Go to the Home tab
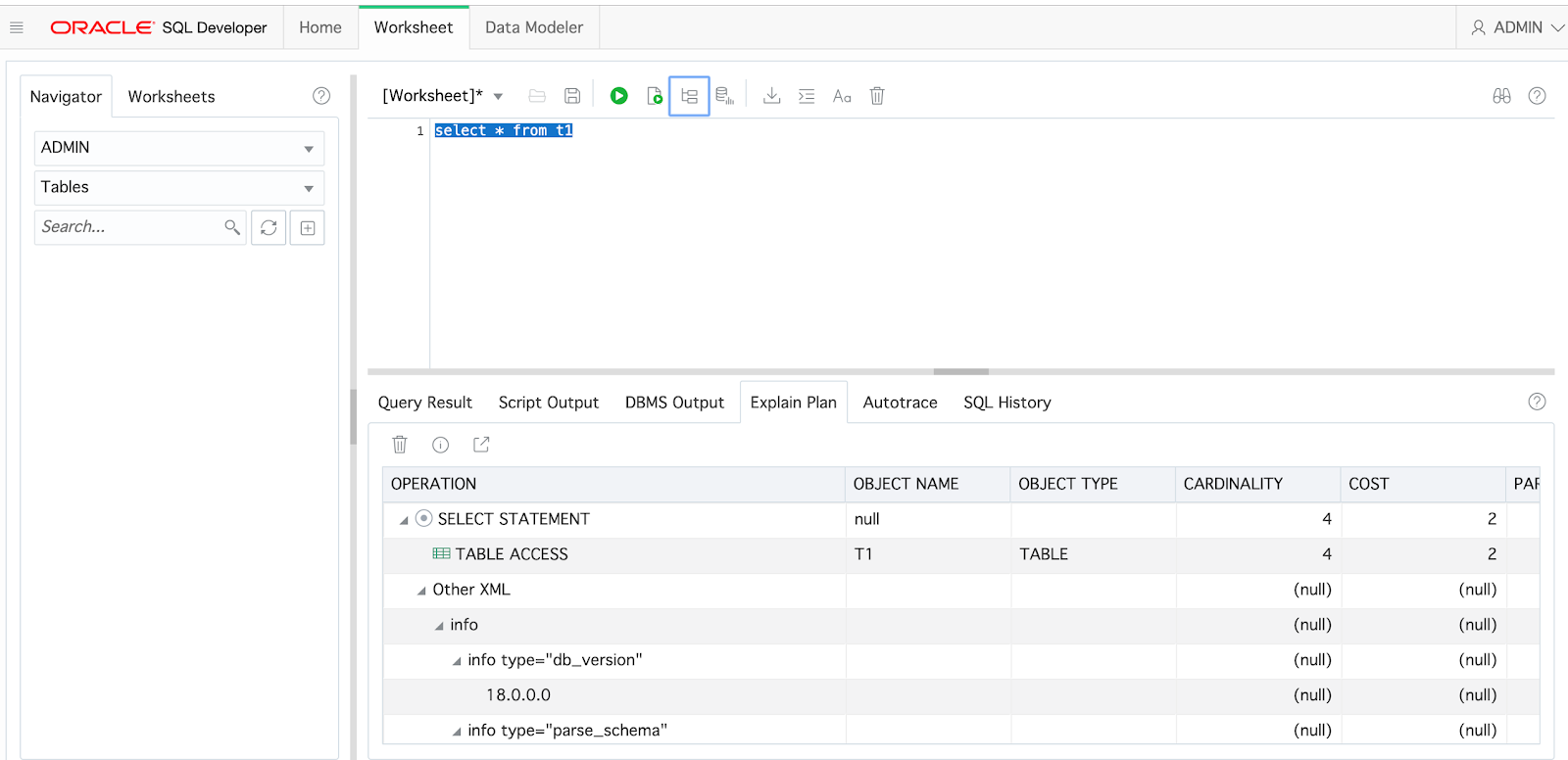The height and width of the screenshot is (760, 1568). 320,27
